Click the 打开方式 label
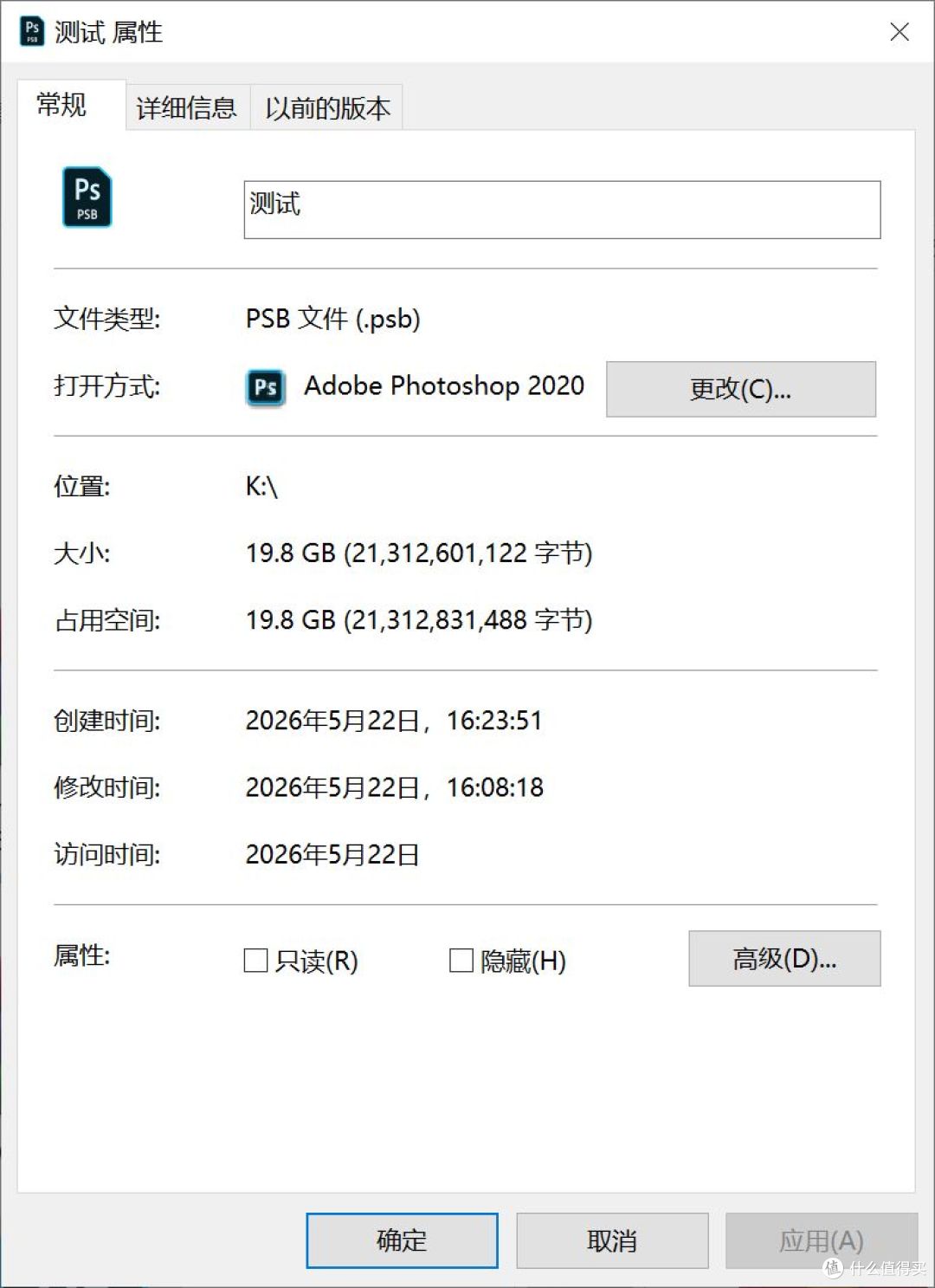The height and width of the screenshot is (1288, 935). tap(107, 385)
